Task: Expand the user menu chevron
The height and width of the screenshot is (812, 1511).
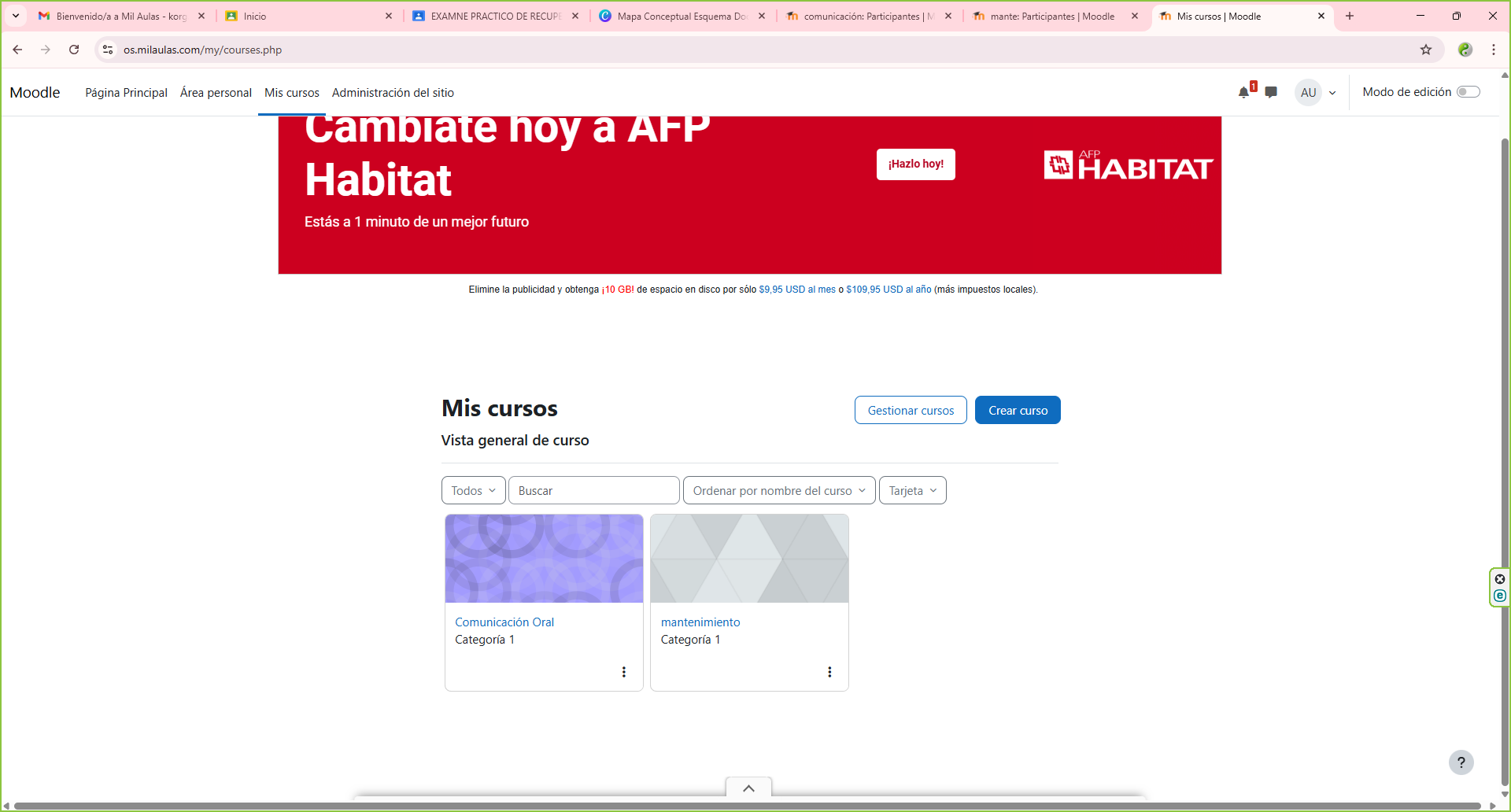Action: click(x=1332, y=93)
